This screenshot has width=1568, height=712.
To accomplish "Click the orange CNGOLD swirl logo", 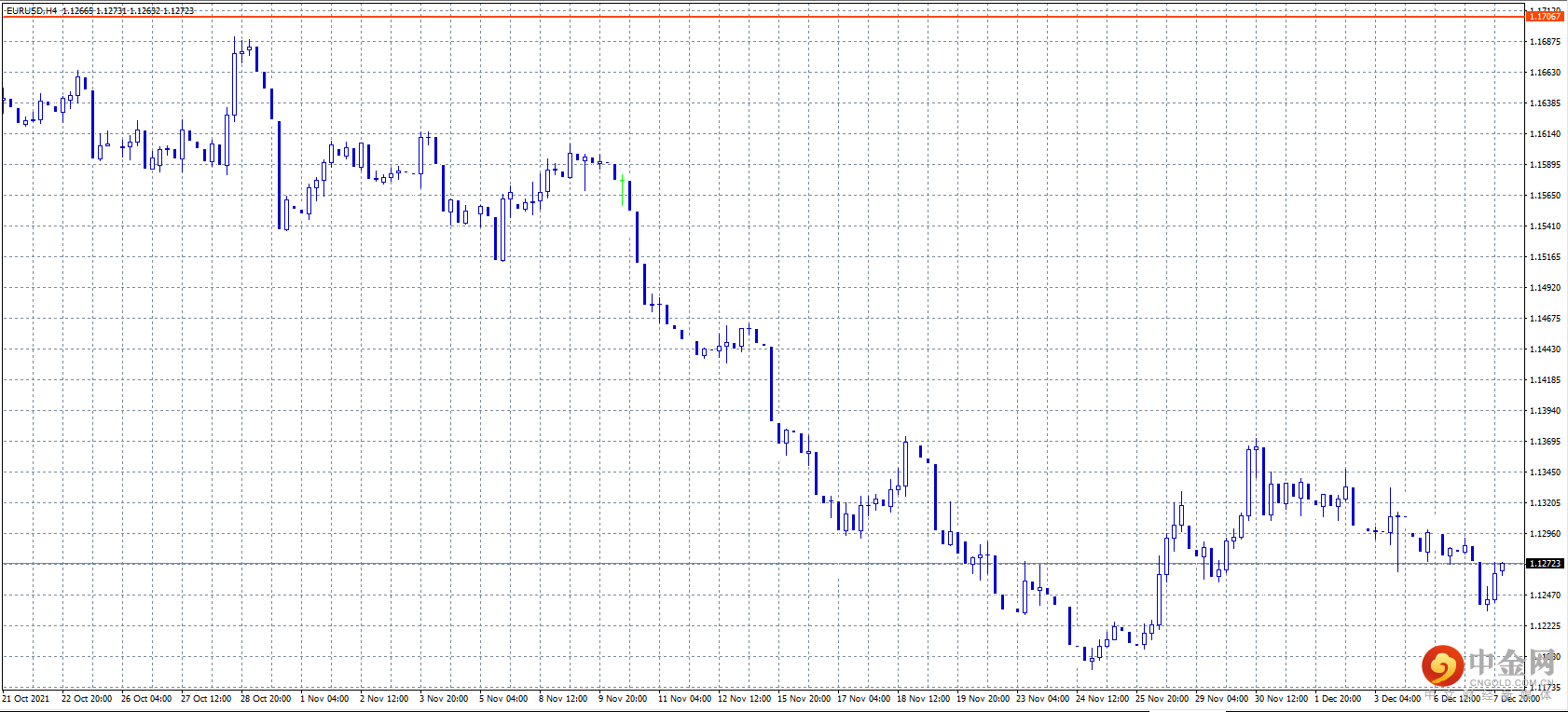I will (1442, 665).
